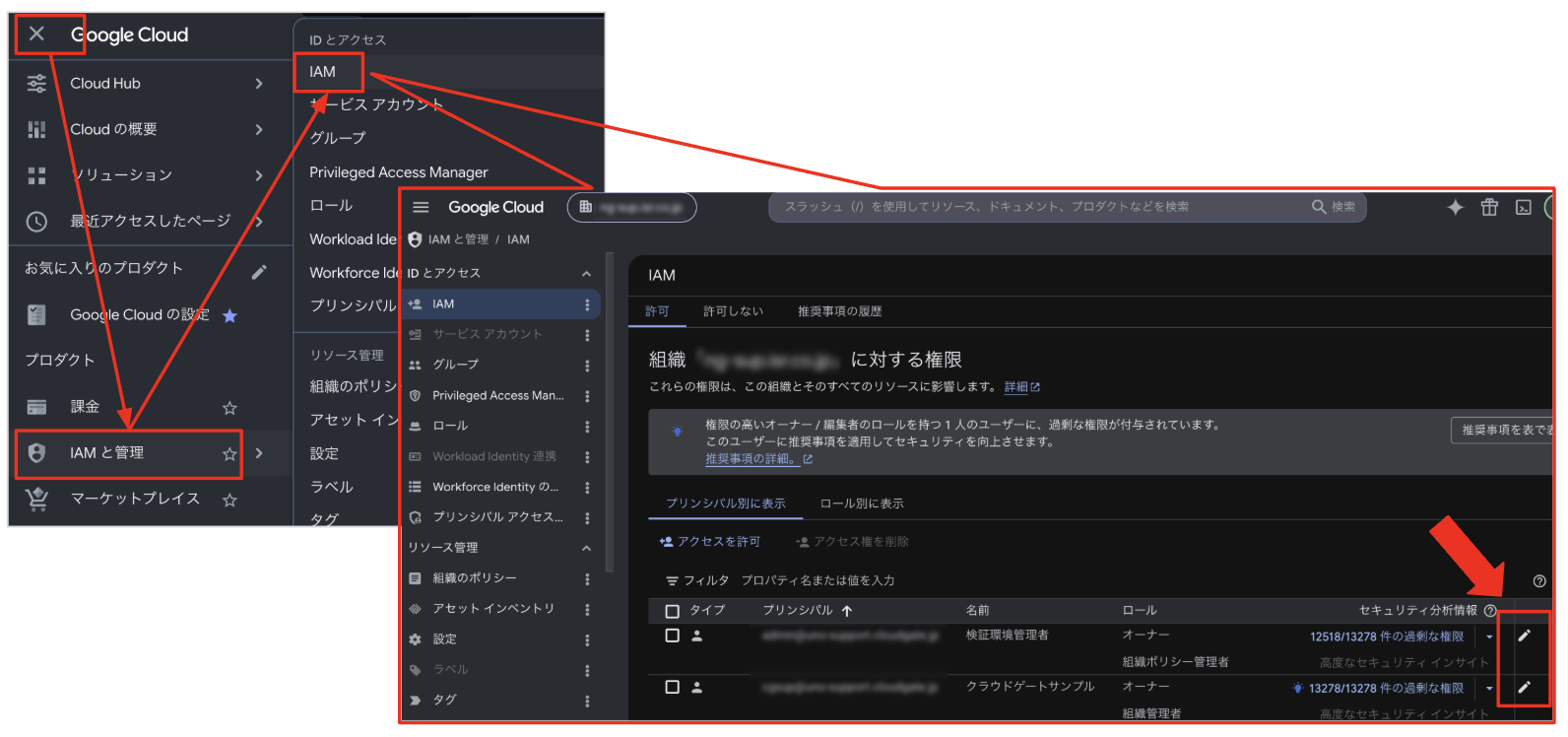Open グループ in console sidebar
This screenshot has height=737, width=1568.
pos(455,365)
